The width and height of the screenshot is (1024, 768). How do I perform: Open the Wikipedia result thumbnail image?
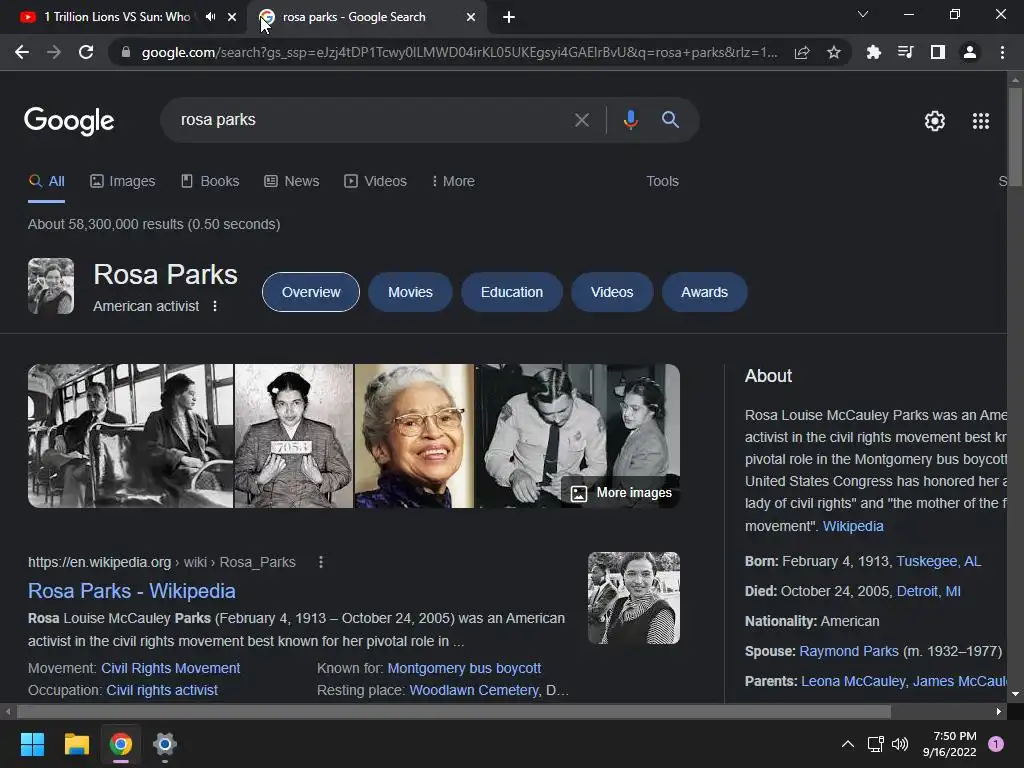(x=633, y=598)
